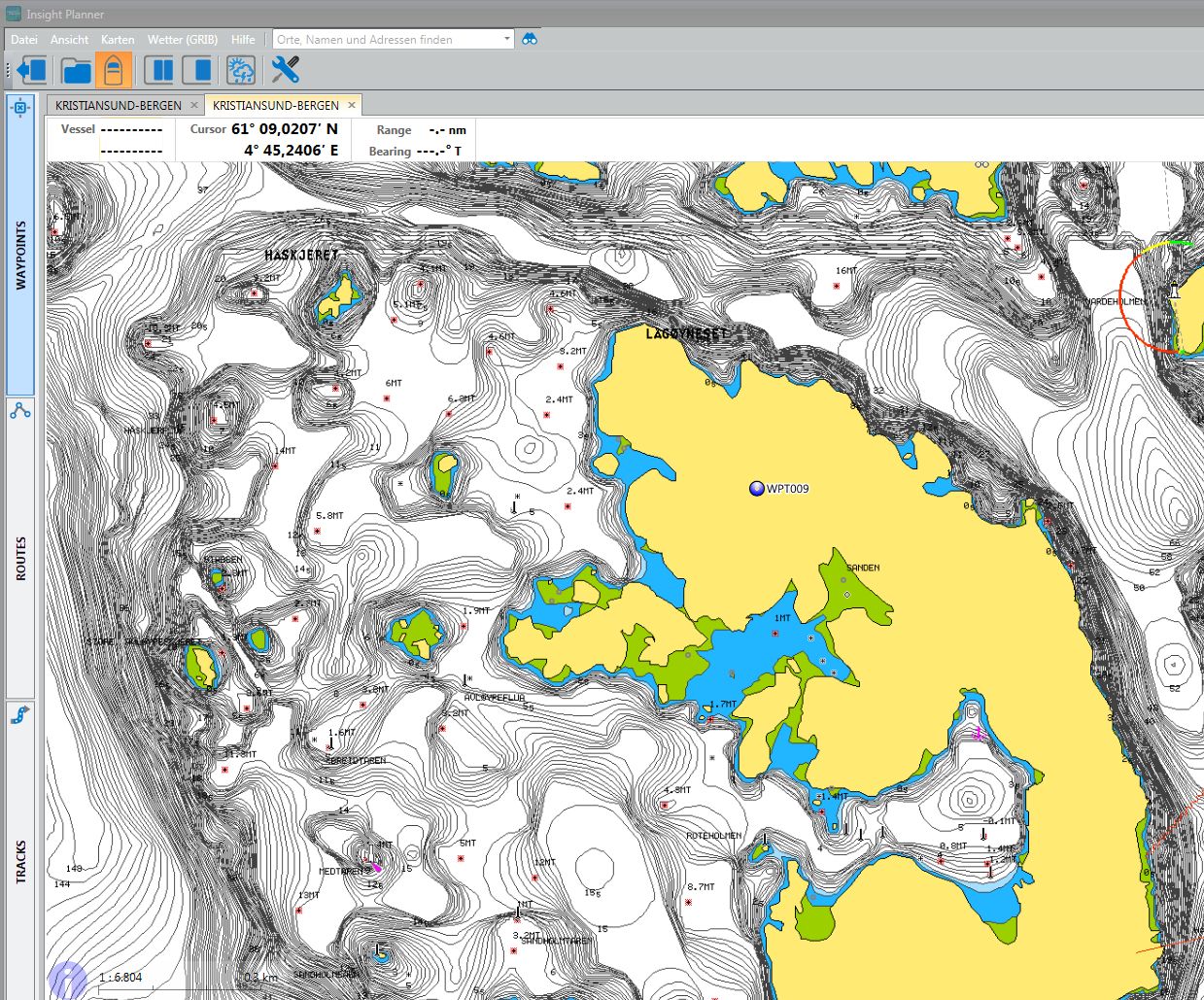This screenshot has height=1000, width=1204.
Task: Open the wrench and screwdriver settings
Action: (285, 70)
